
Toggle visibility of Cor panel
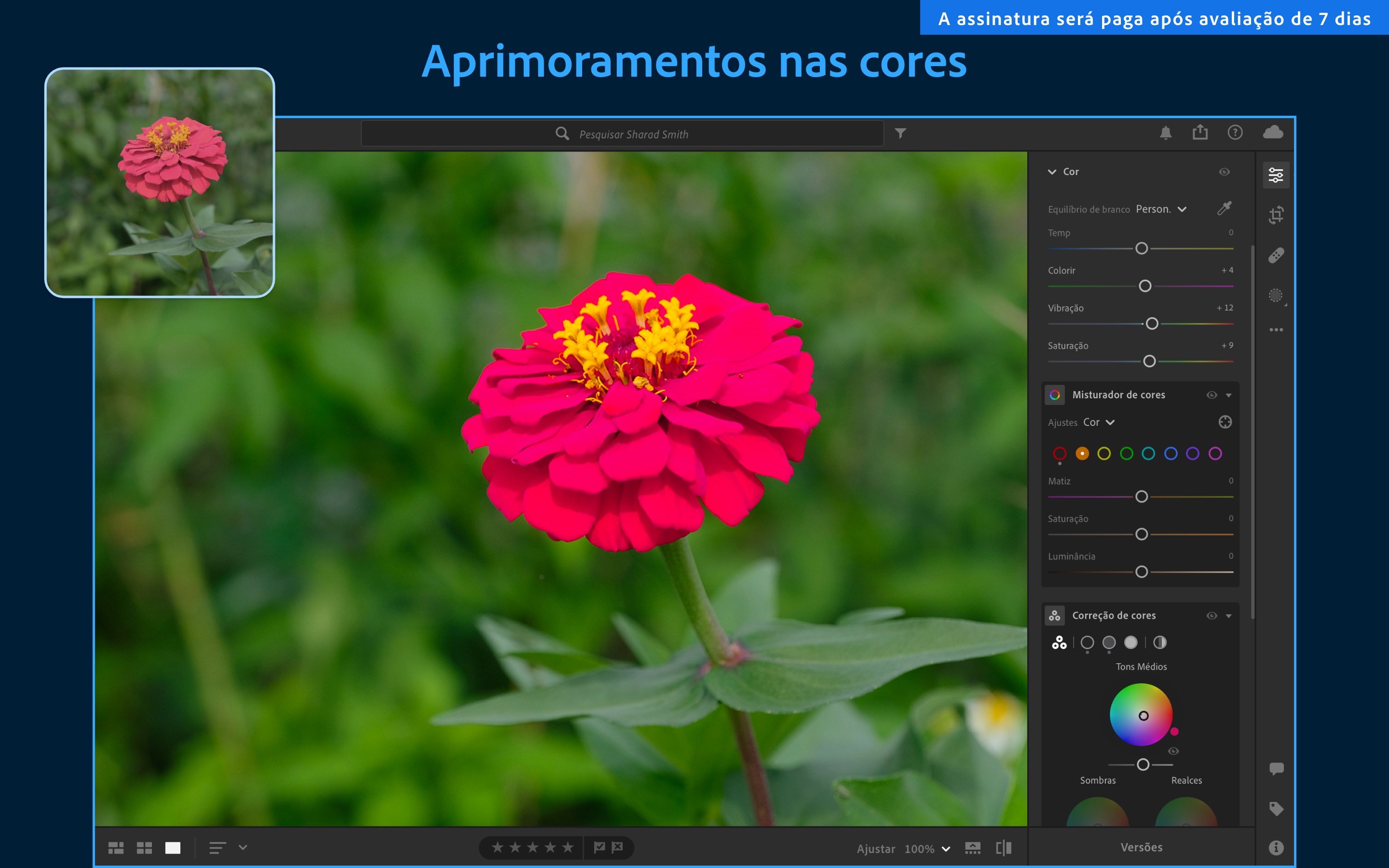[1223, 171]
